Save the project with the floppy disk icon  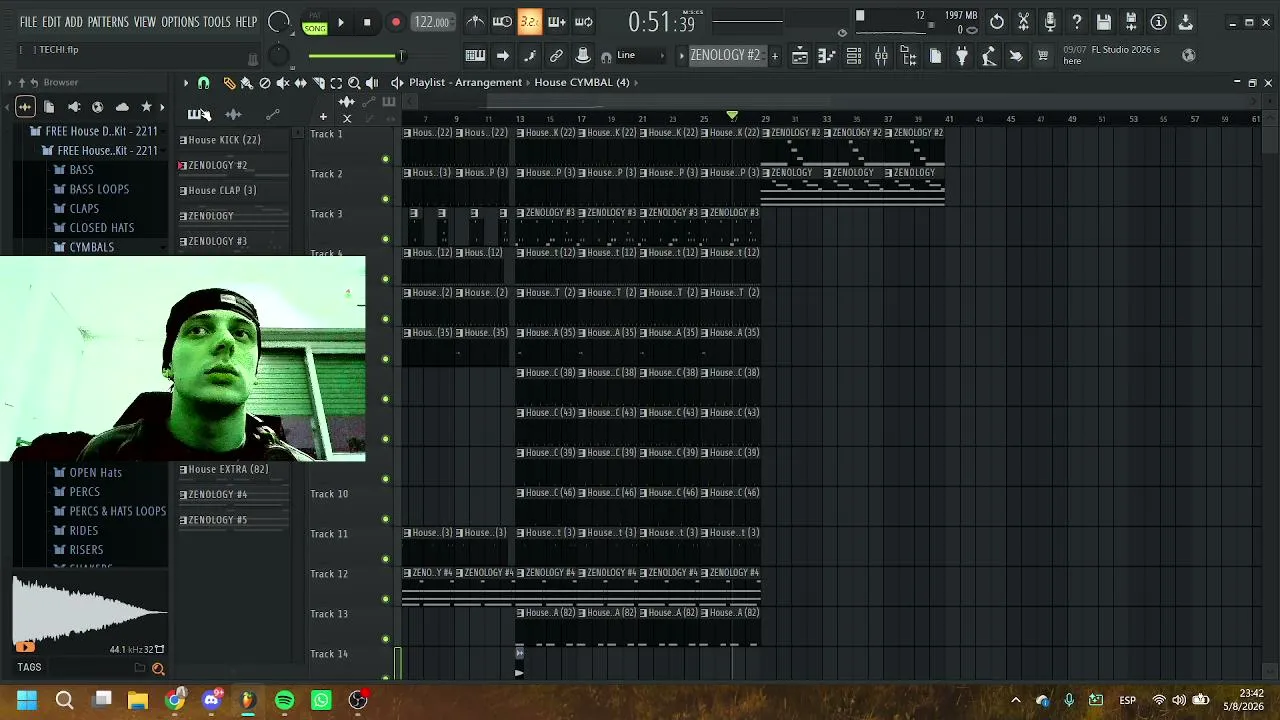(1104, 22)
